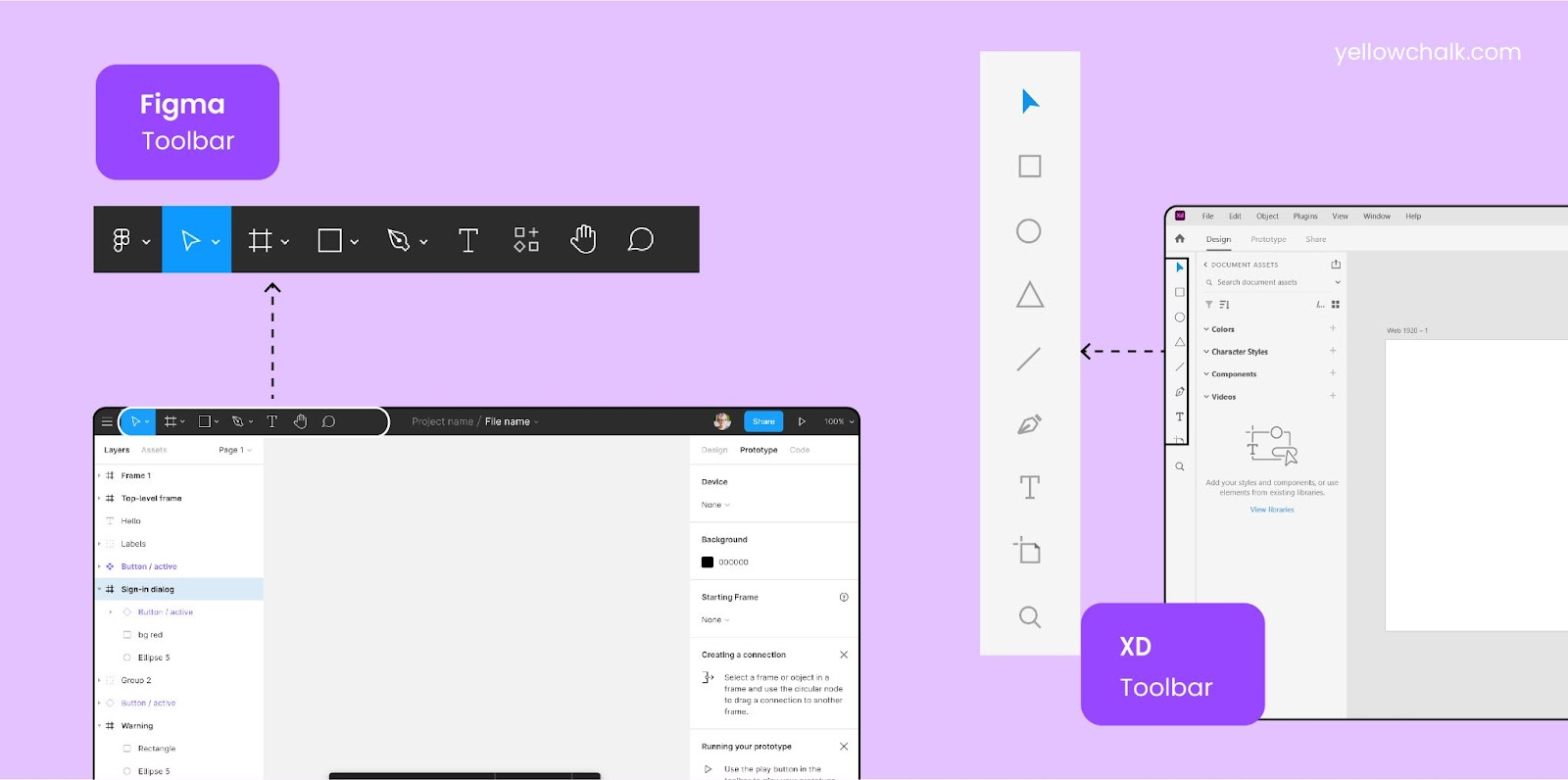Image resolution: width=1568 pixels, height=780 pixels.
Task: Open the user avatar in the Figma window
Action: [x=722, y=421]
